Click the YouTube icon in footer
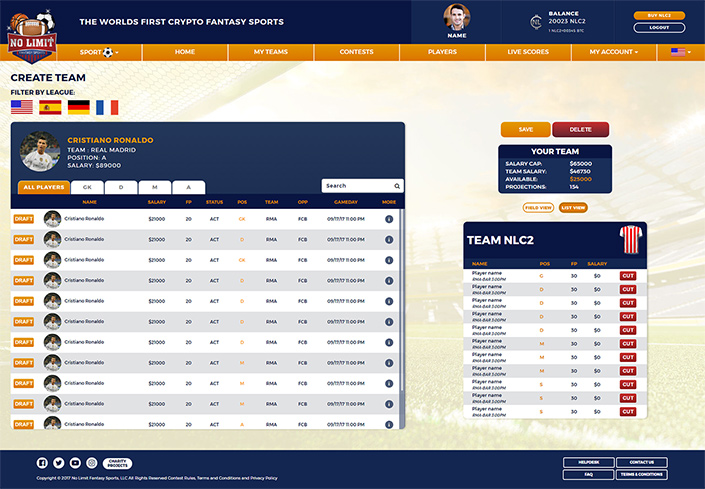705x489 pixels. pos(75,463)
